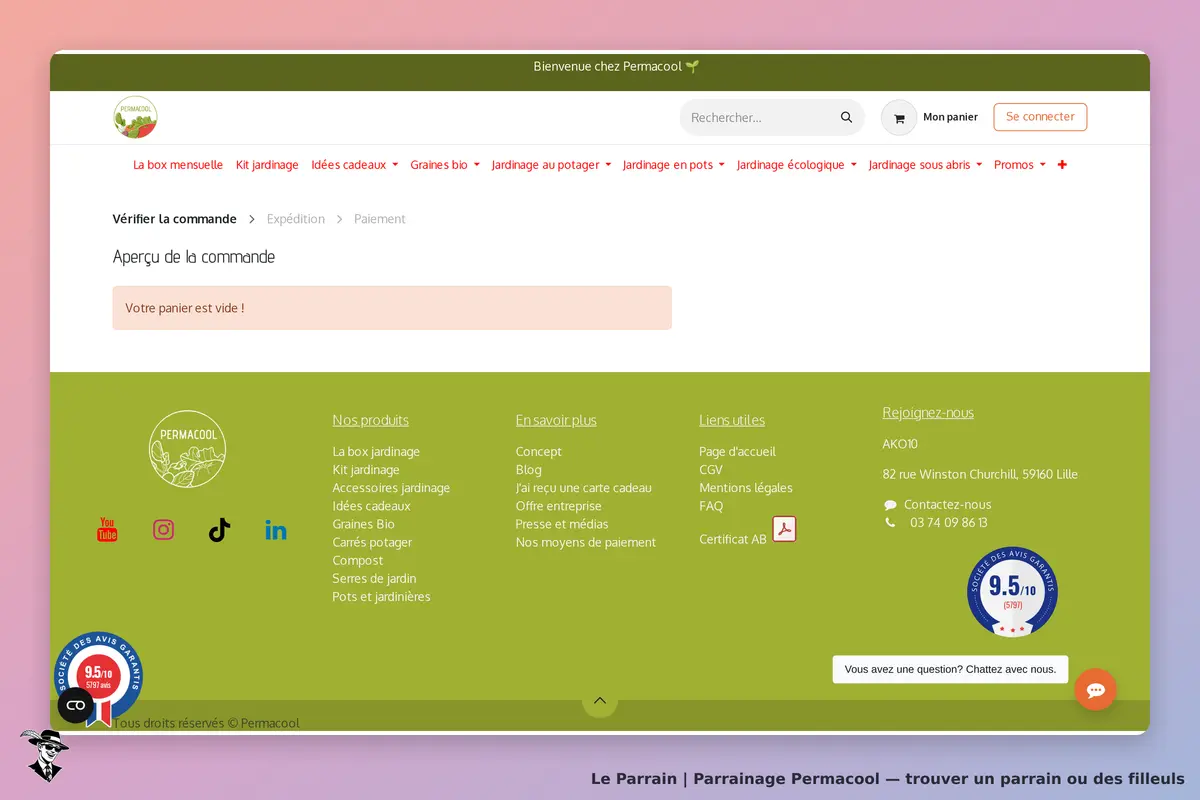Screen dimensions: 1200x800
Task: Open Serres de jardin footer link
Action: (374, 578)
